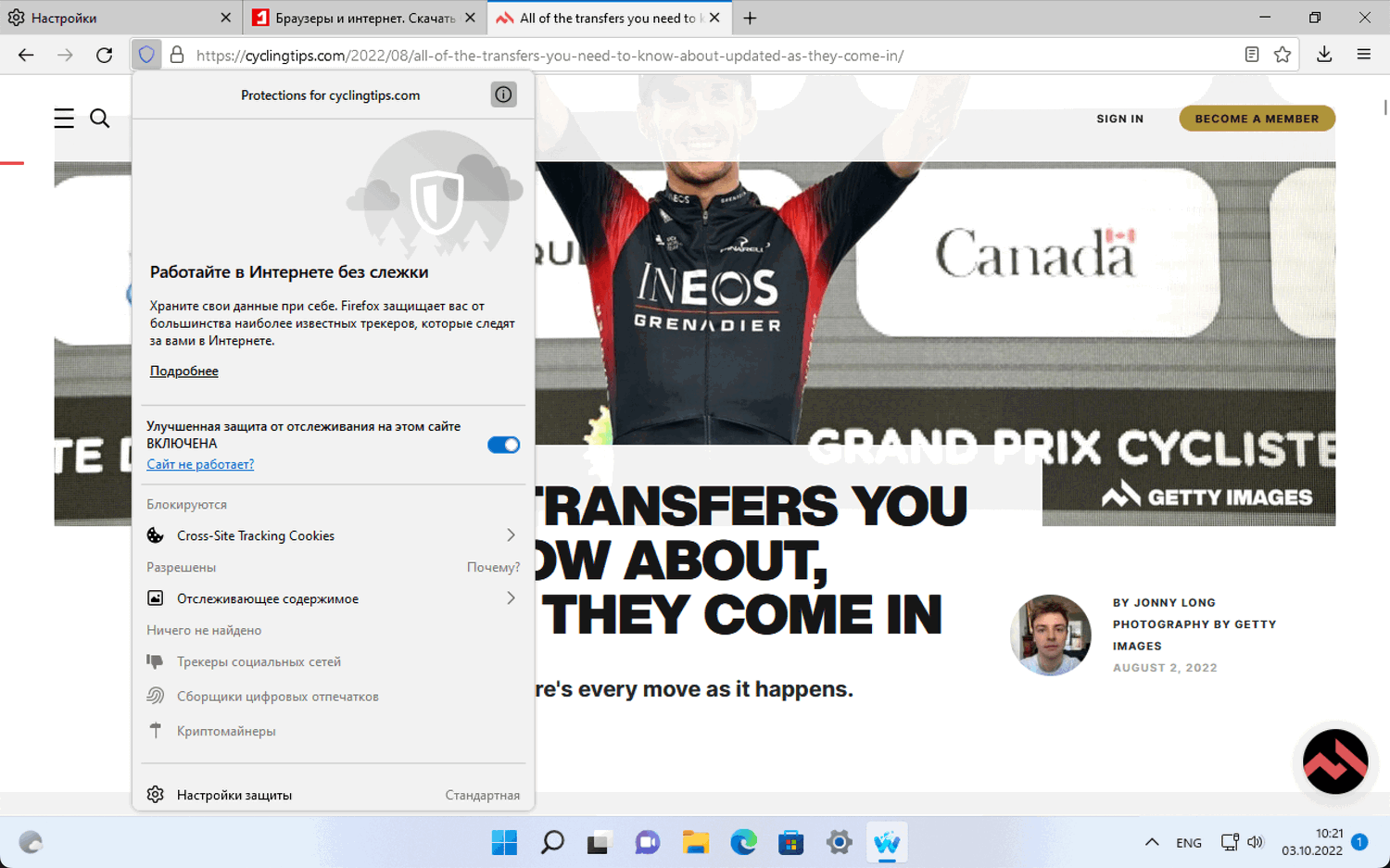The width and height of the screenshot is (1390, 868).
Task: Click the weather widget icon
Action: (x=31, y=842)
